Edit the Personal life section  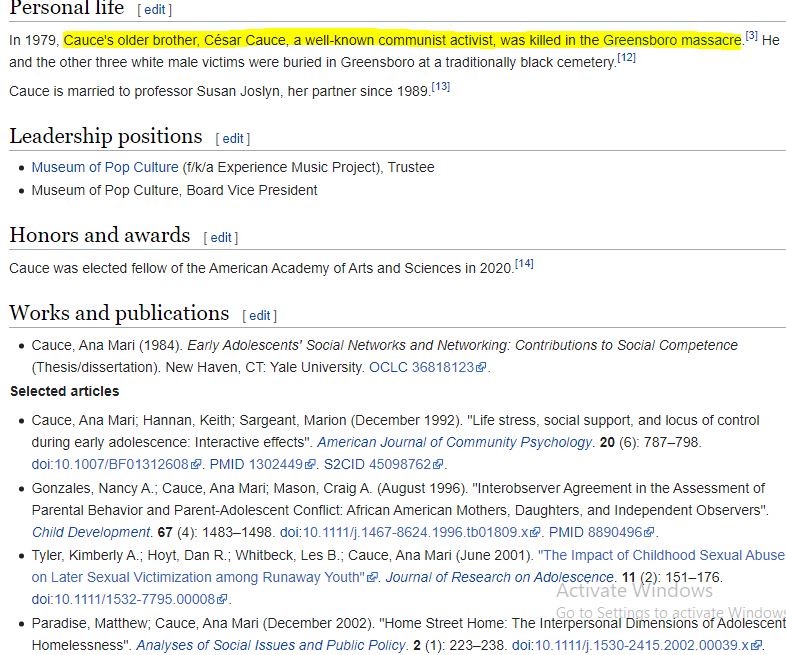[x=155, y=10]
